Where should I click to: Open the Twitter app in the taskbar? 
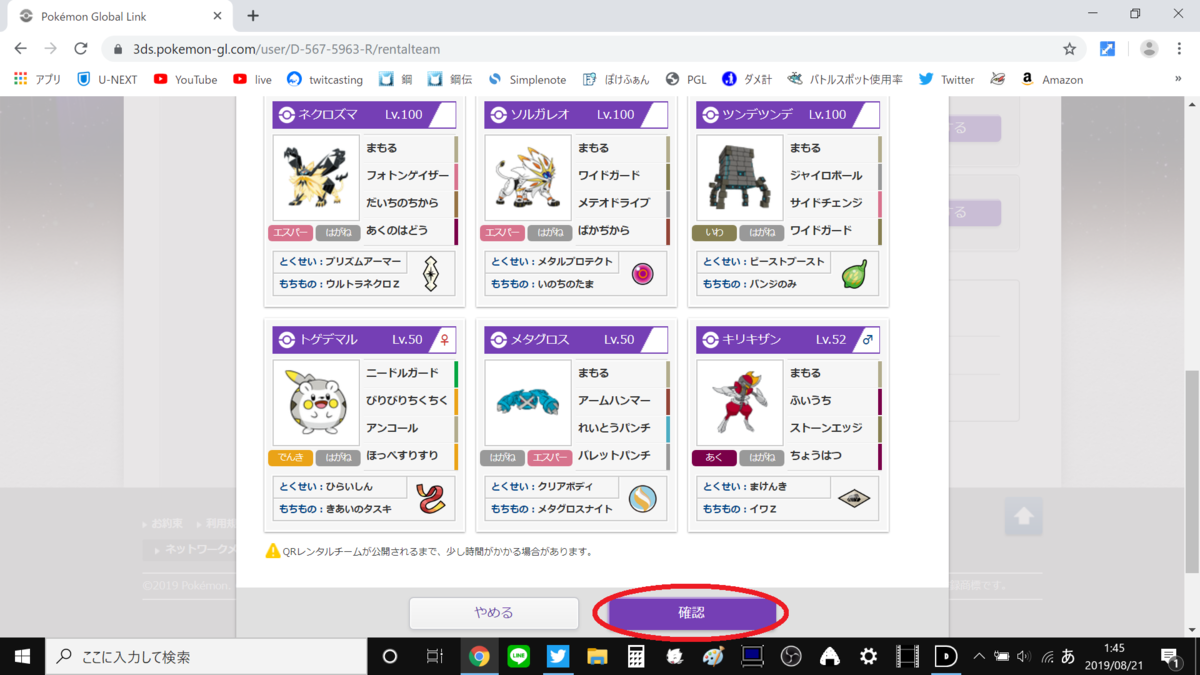(558, 656)
